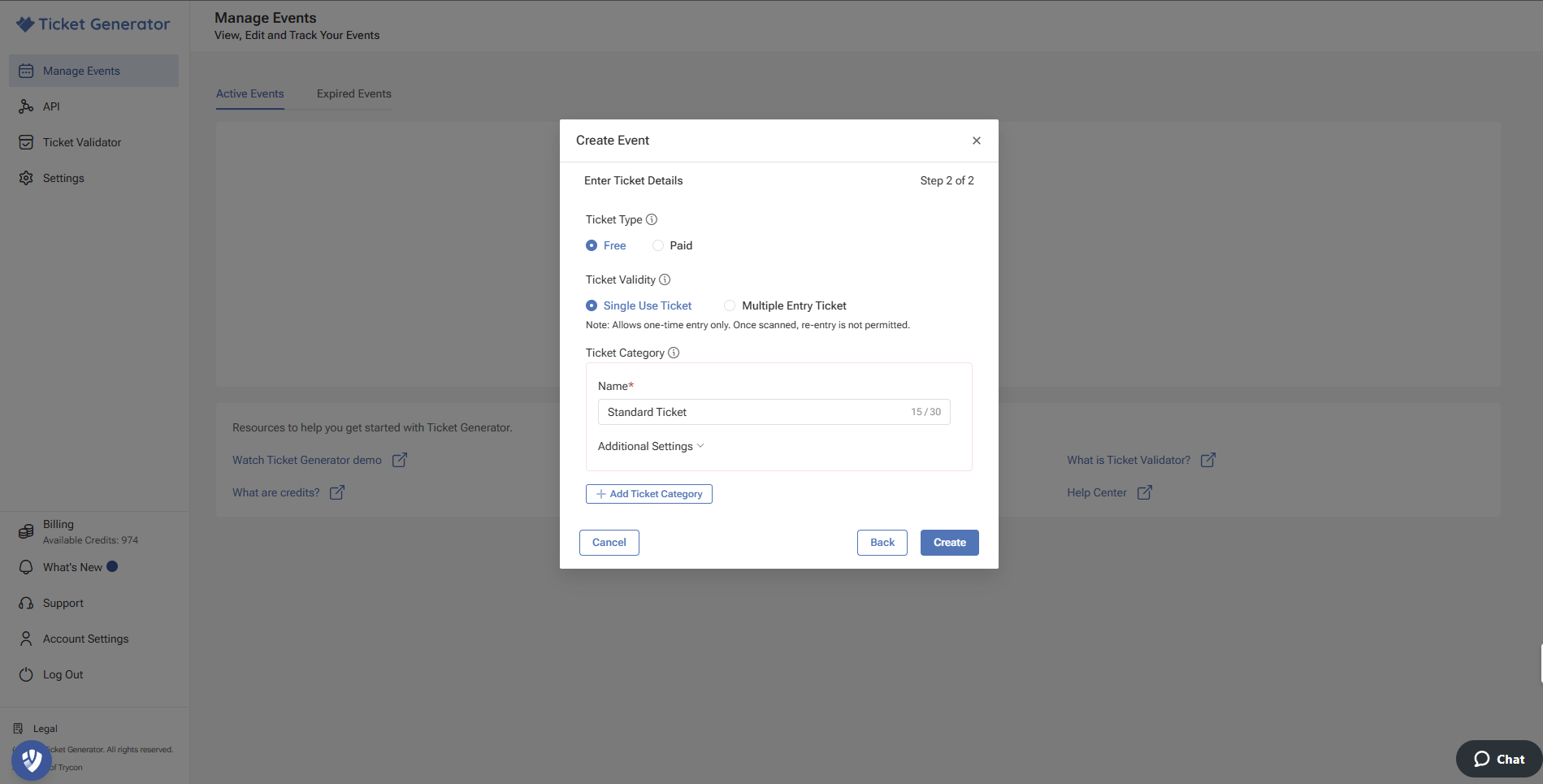The height and width of the screenshot is (784, 1543).
Task: Open Watch Ticket Generator demo link
Action: point(307,460)
